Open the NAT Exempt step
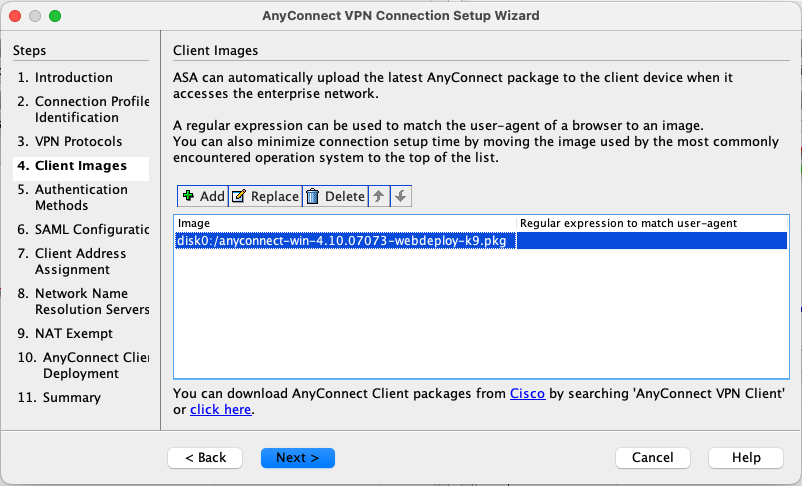 coord(74,333)
